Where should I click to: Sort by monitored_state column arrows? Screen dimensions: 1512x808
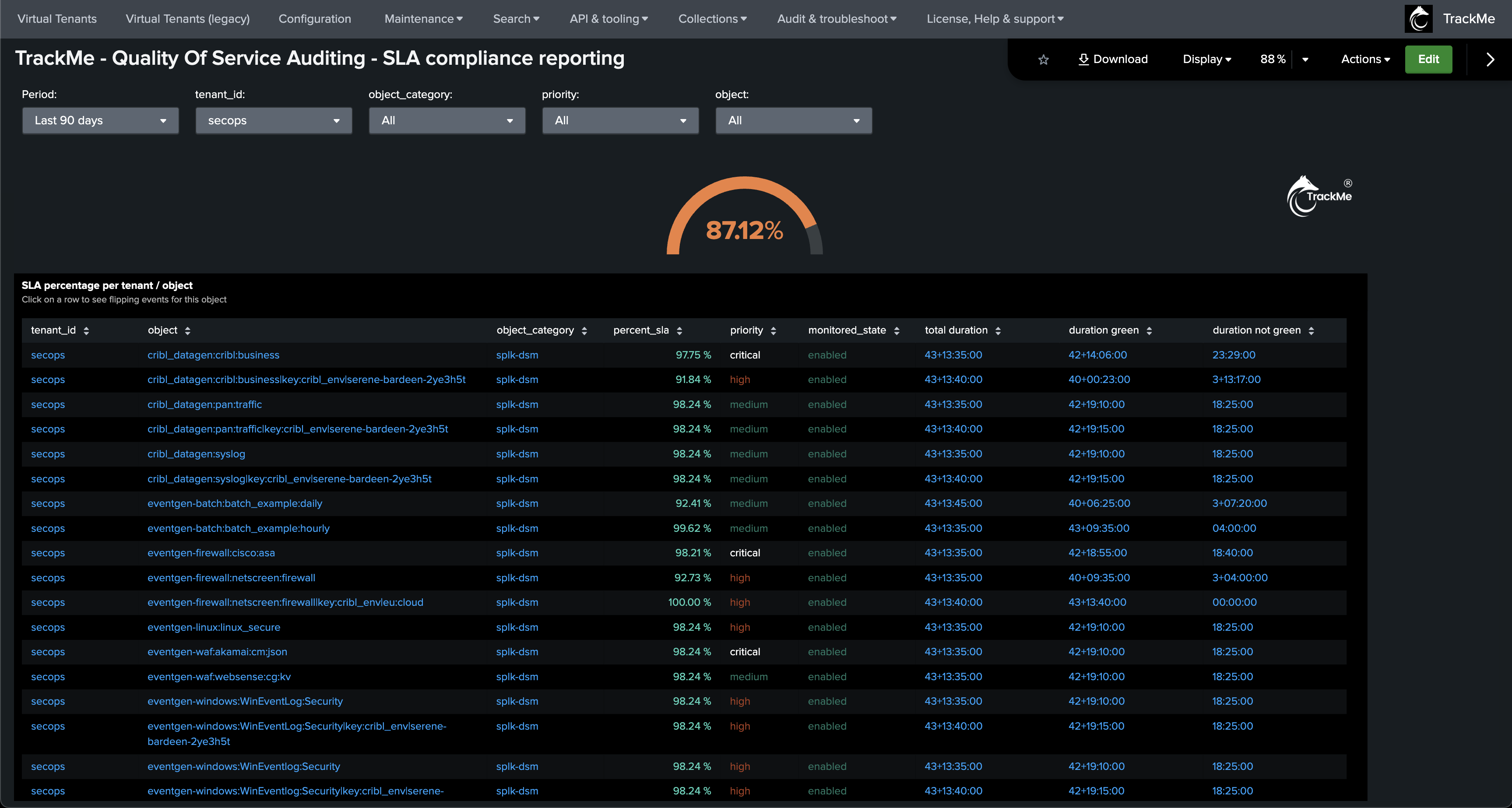point(896,330)
